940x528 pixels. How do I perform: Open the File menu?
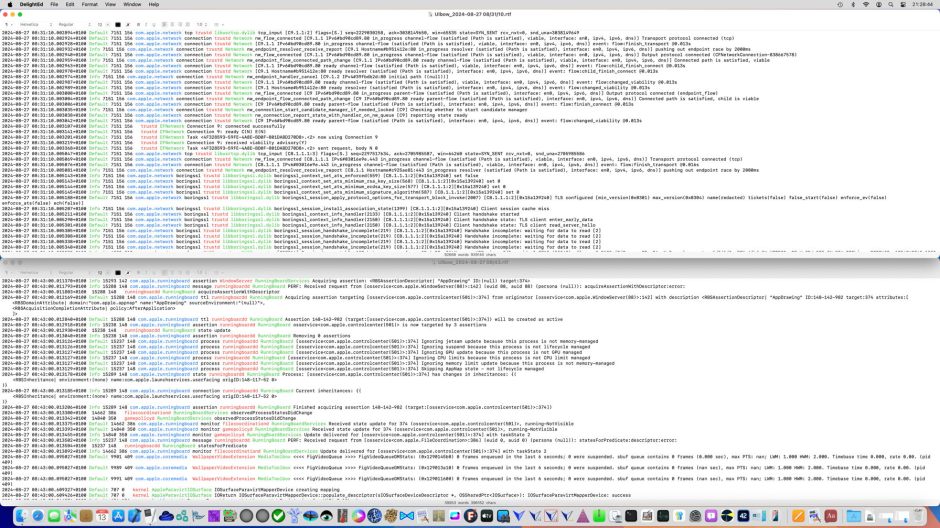coord(54,4)
